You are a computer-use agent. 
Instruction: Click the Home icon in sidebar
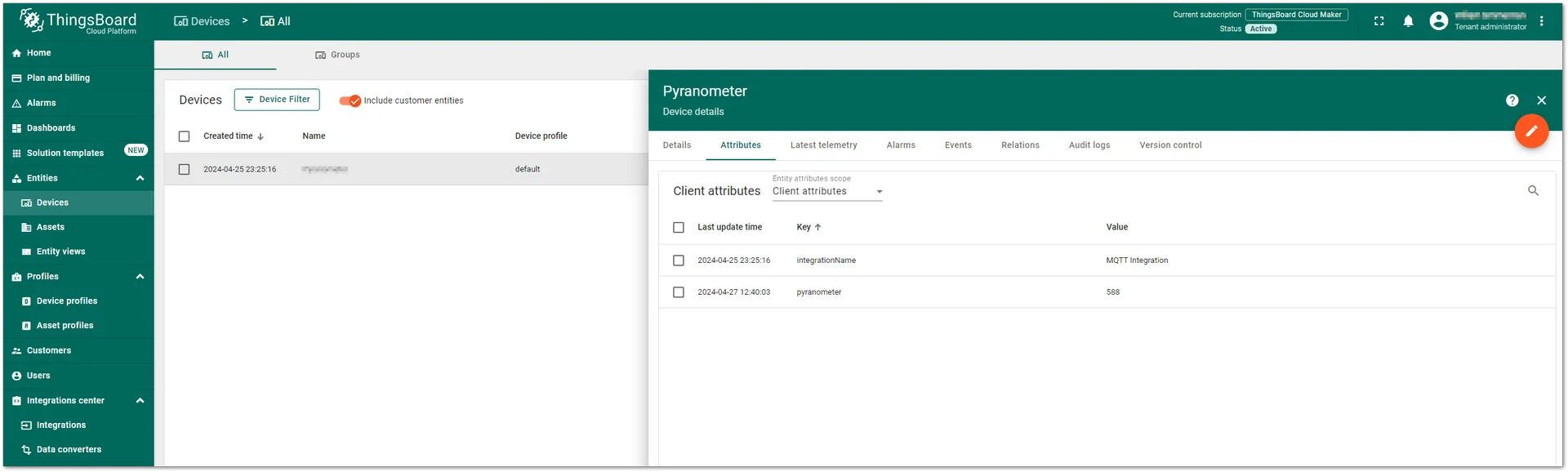click(16, 53)
